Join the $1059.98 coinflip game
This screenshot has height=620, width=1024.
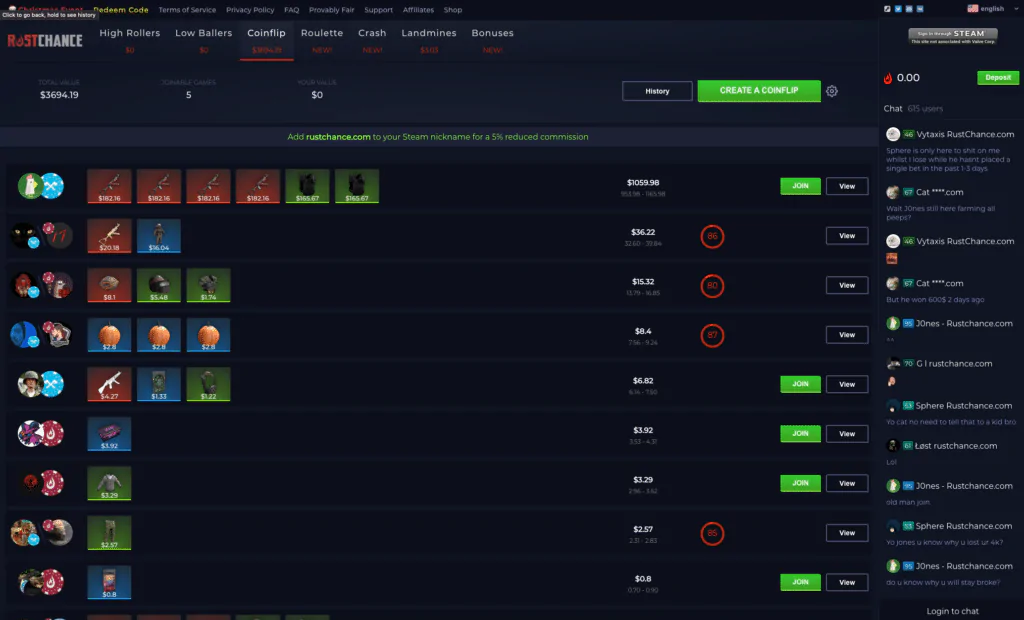[x=800, y=186]
